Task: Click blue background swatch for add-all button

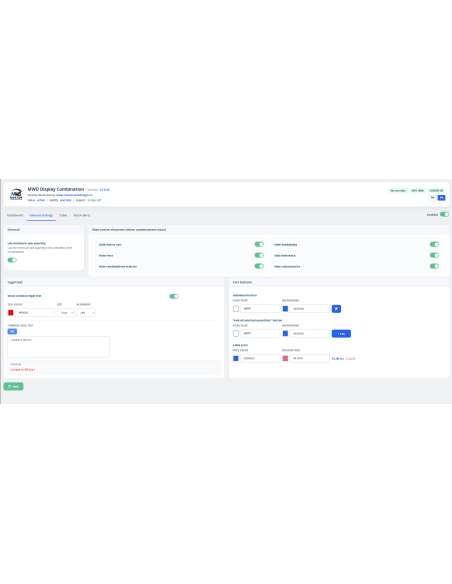Action: [285, 334]
